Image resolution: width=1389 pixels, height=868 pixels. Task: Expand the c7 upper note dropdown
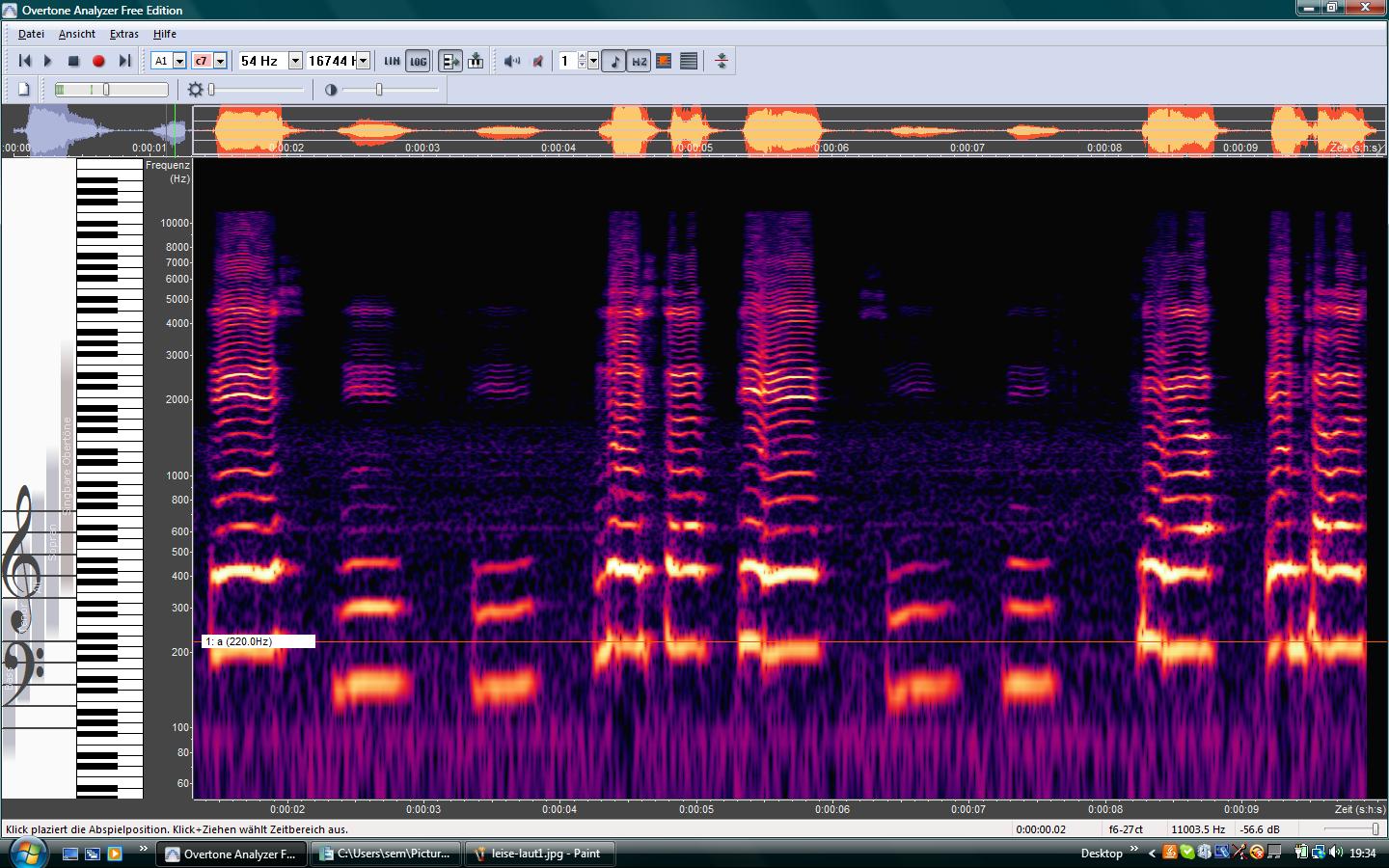[220, 61]
